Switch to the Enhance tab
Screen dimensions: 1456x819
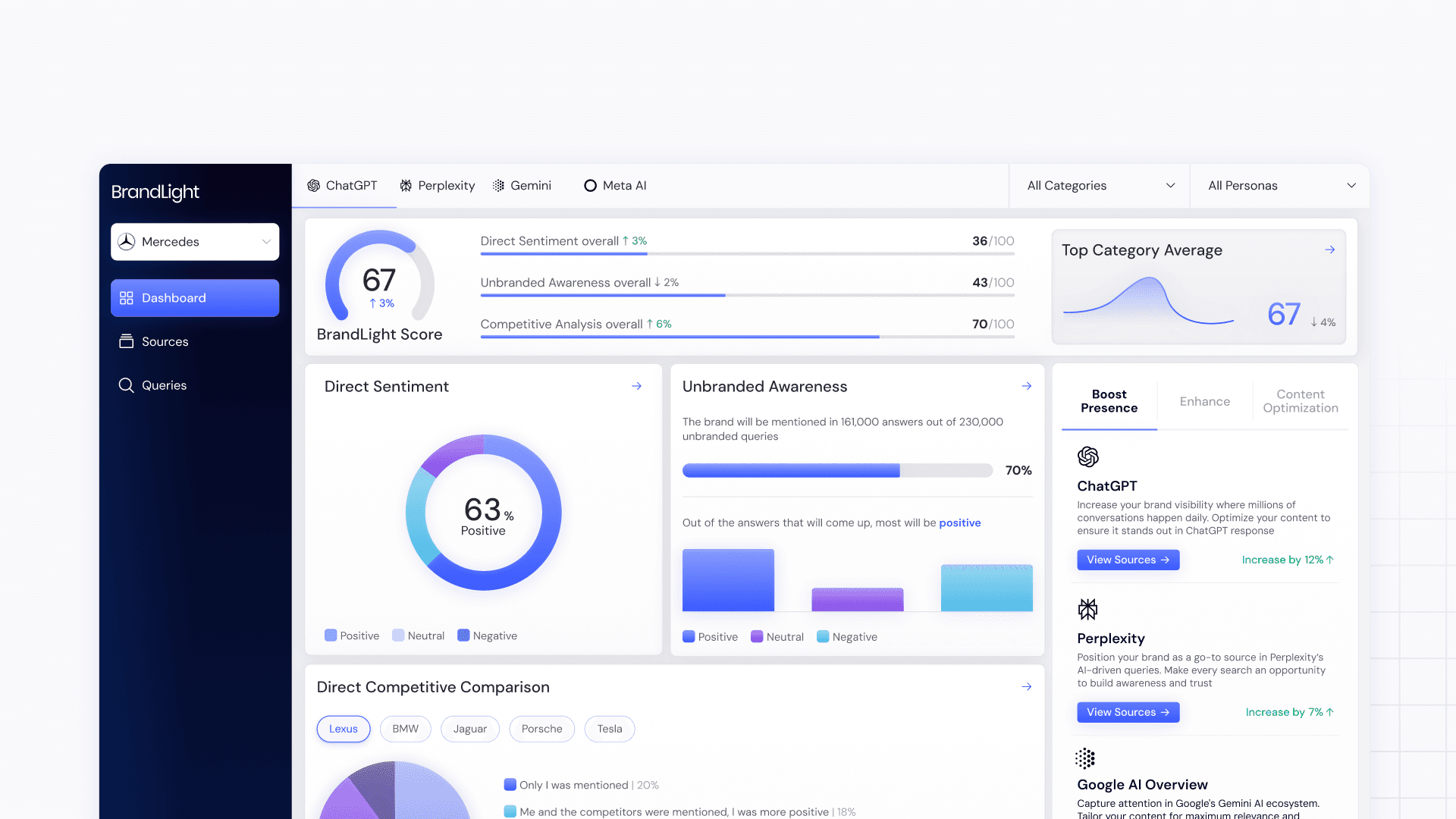(1204, 401)
